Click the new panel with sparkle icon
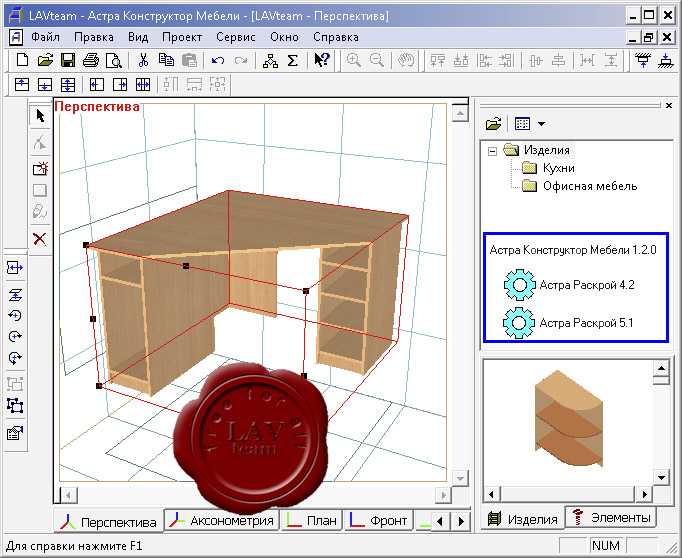This screenshot has height=558, width=682. tap(40, 168)
